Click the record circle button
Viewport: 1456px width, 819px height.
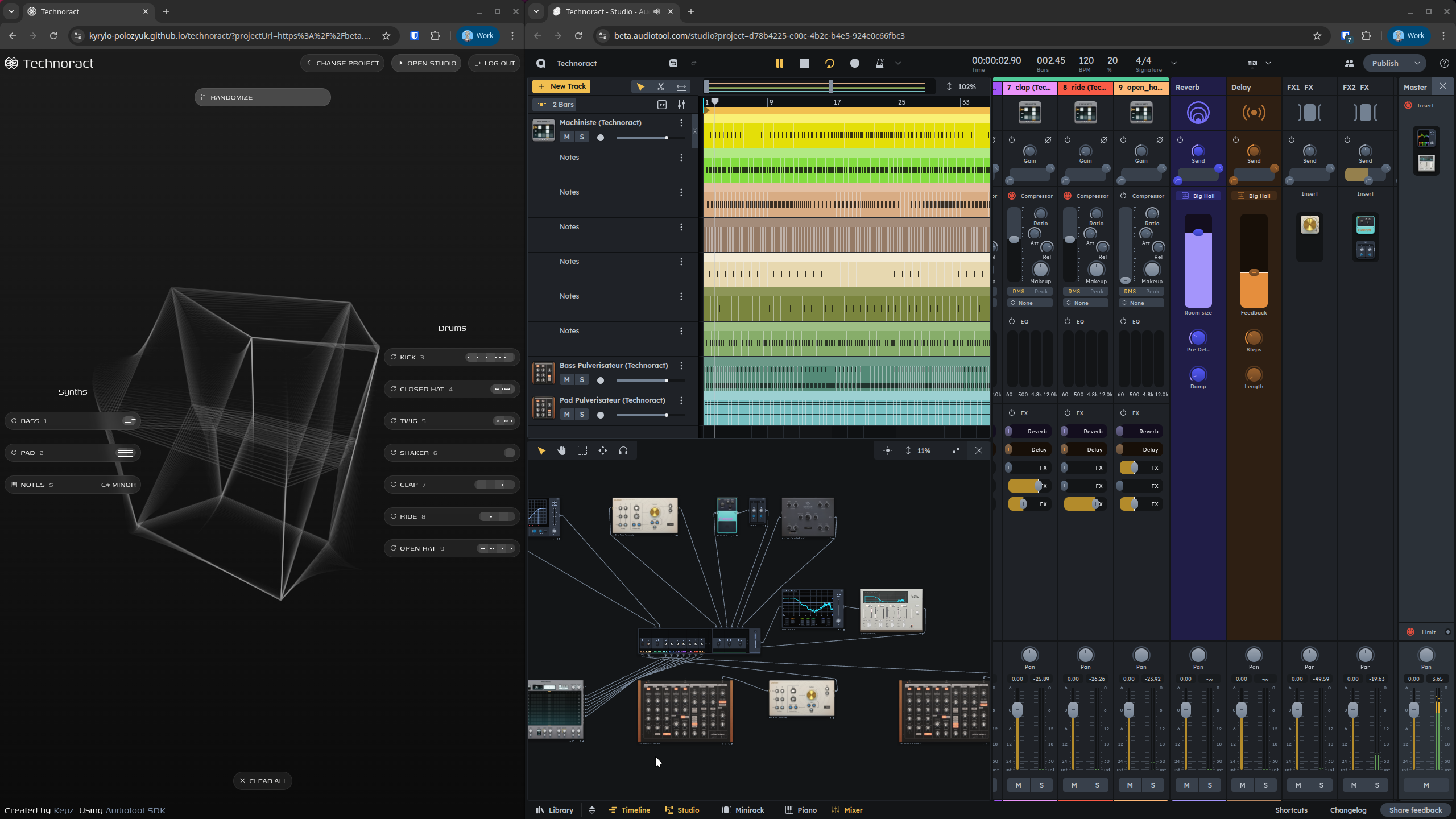[x=854, y=63]
